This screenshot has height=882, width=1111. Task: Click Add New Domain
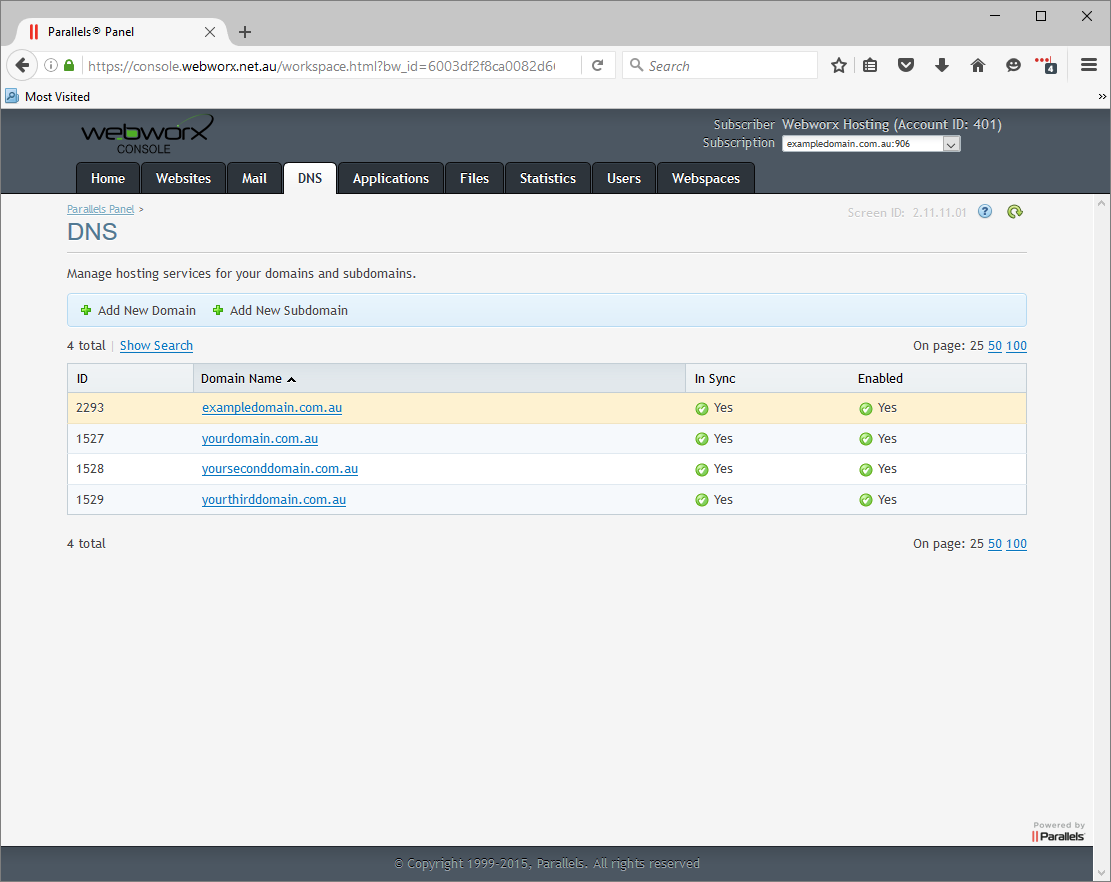(x=146, y=311)
